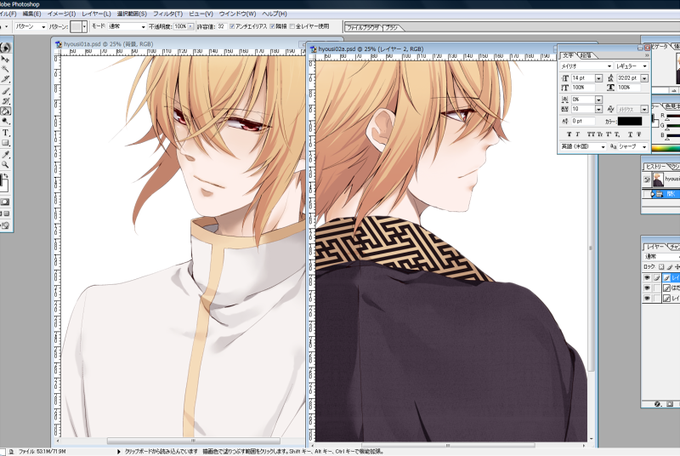Open the opacity 100% slider arrow
The width and height of the screenshot is (680, 456).
click(x=191, y=26)
